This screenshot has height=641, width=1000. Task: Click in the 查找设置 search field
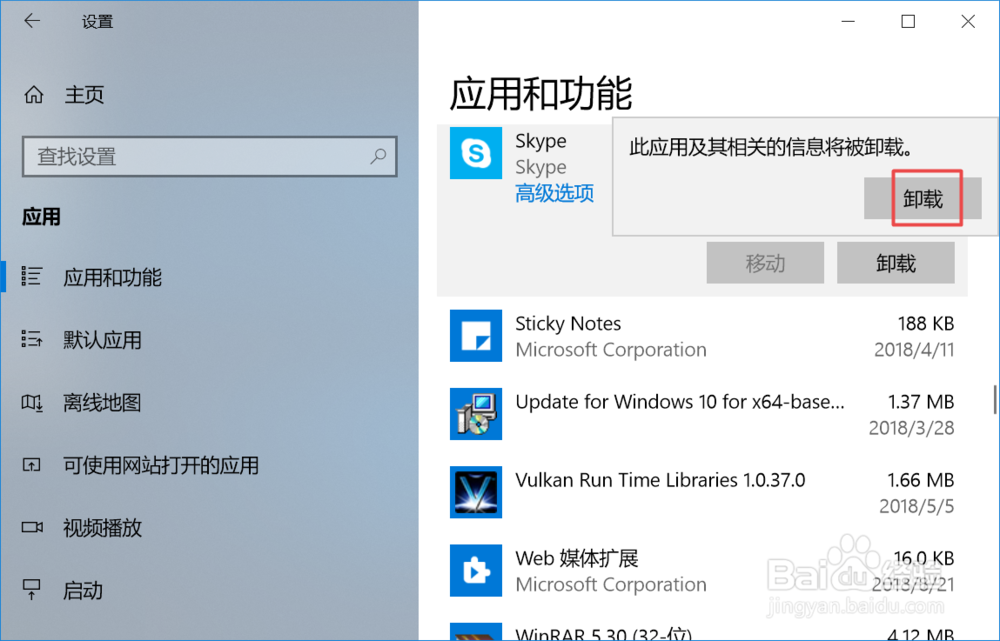[x=210, y=156]
